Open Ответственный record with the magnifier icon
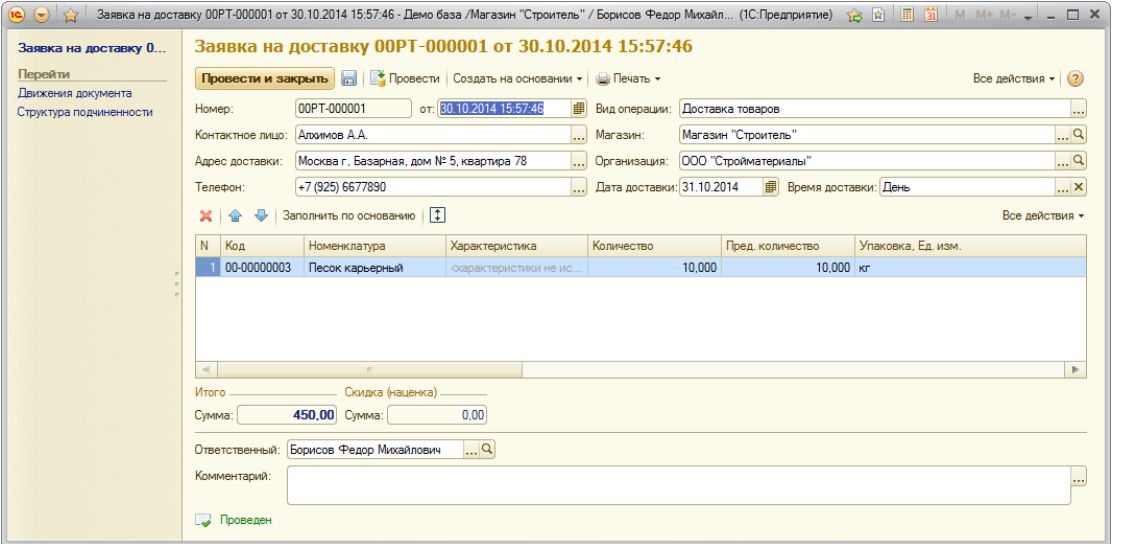The height and width of the screenshot is (544, 1123). [486, 450]
